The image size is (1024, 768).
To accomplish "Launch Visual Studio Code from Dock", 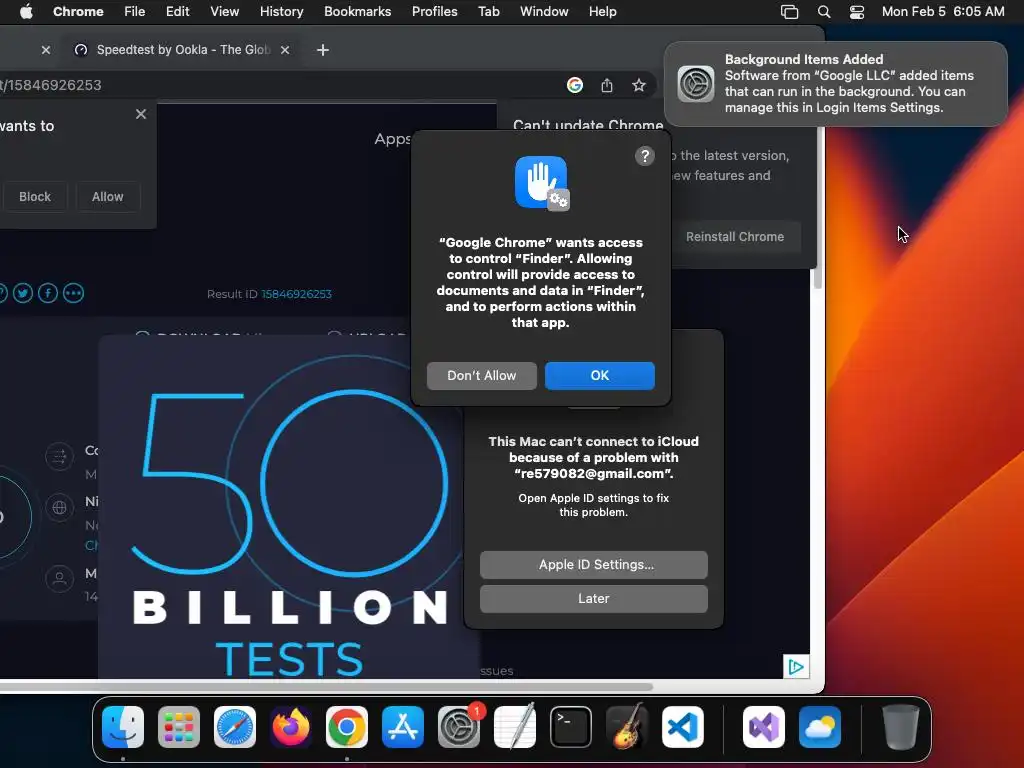I will point(683,727).
